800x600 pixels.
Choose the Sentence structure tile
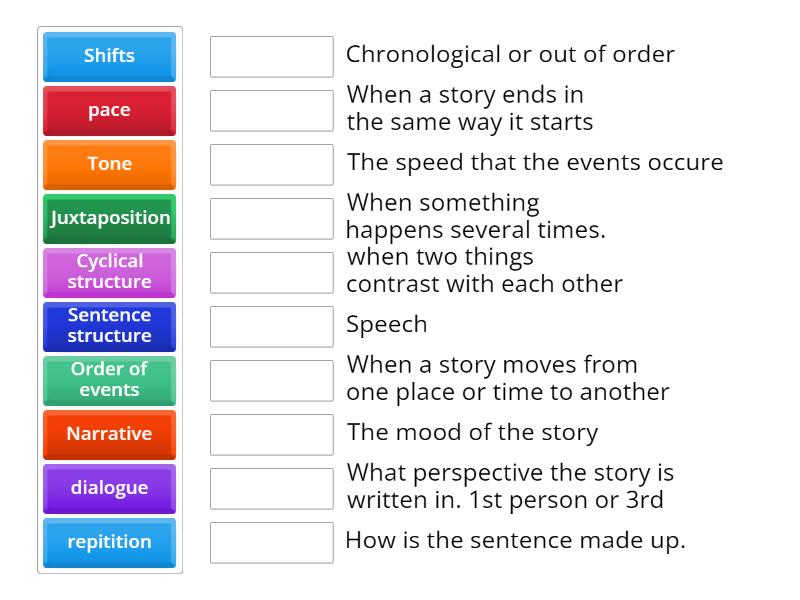coord(109,326)
